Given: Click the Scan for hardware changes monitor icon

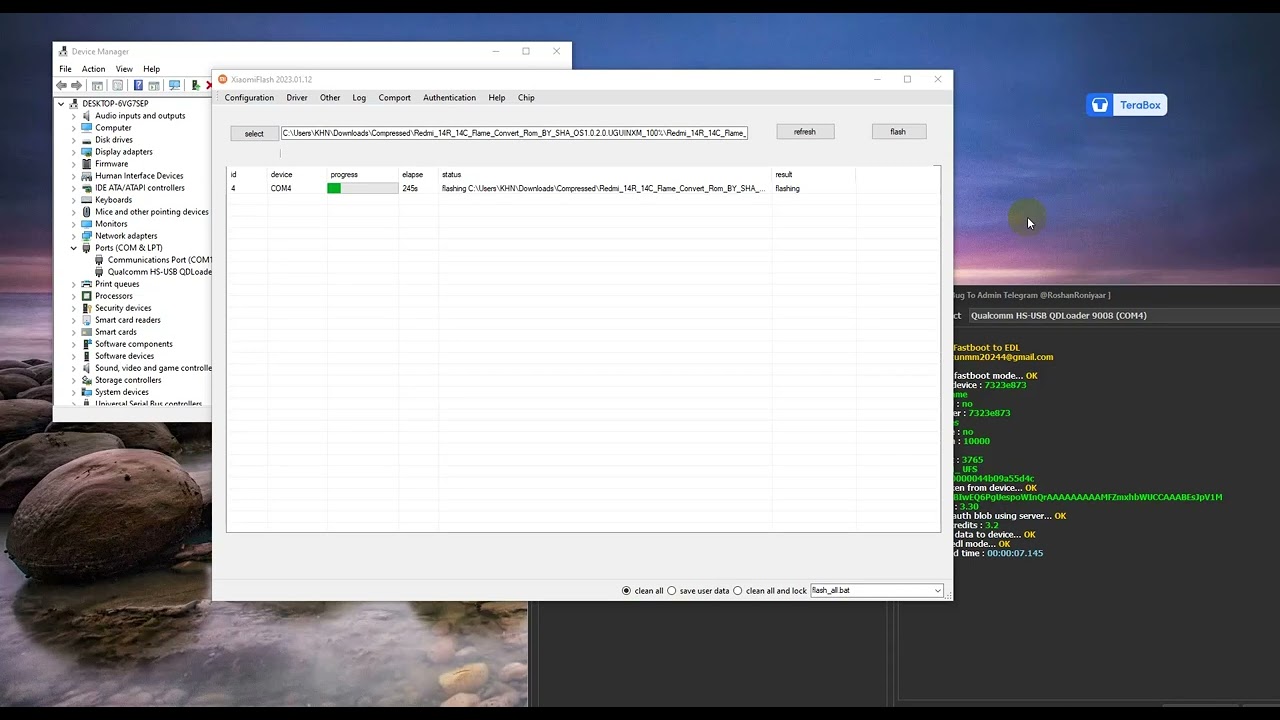Looking at the screenshot, I should 175,86.
